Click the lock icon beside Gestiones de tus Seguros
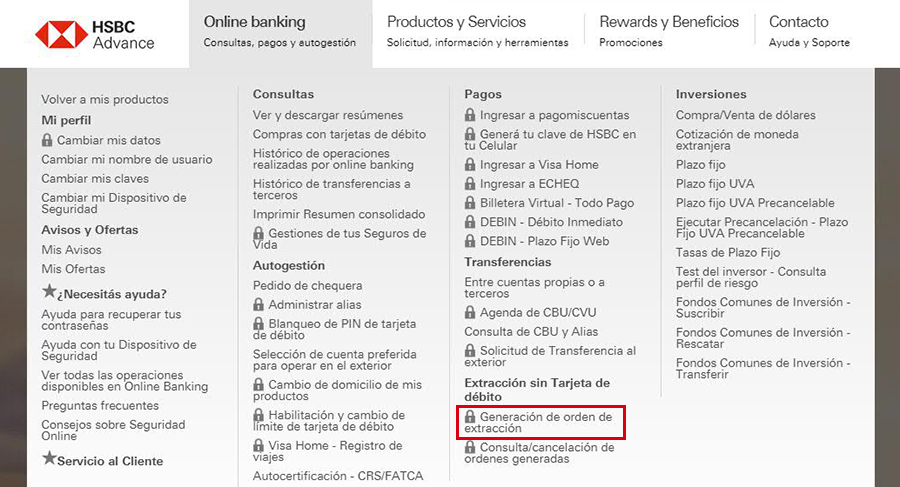 coord(258,233)
